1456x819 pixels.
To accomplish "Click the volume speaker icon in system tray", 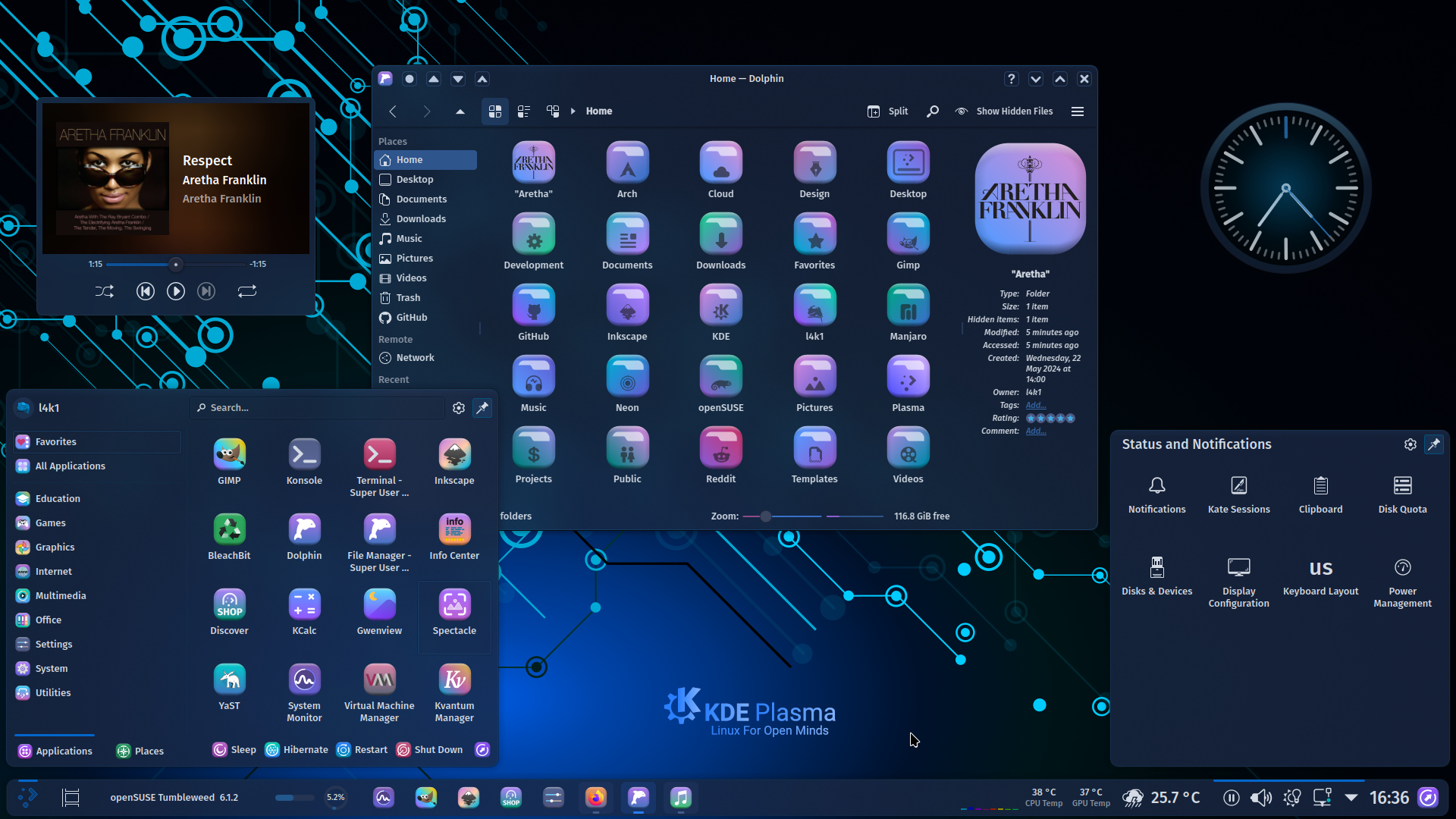I will [x=1261, y=798].
